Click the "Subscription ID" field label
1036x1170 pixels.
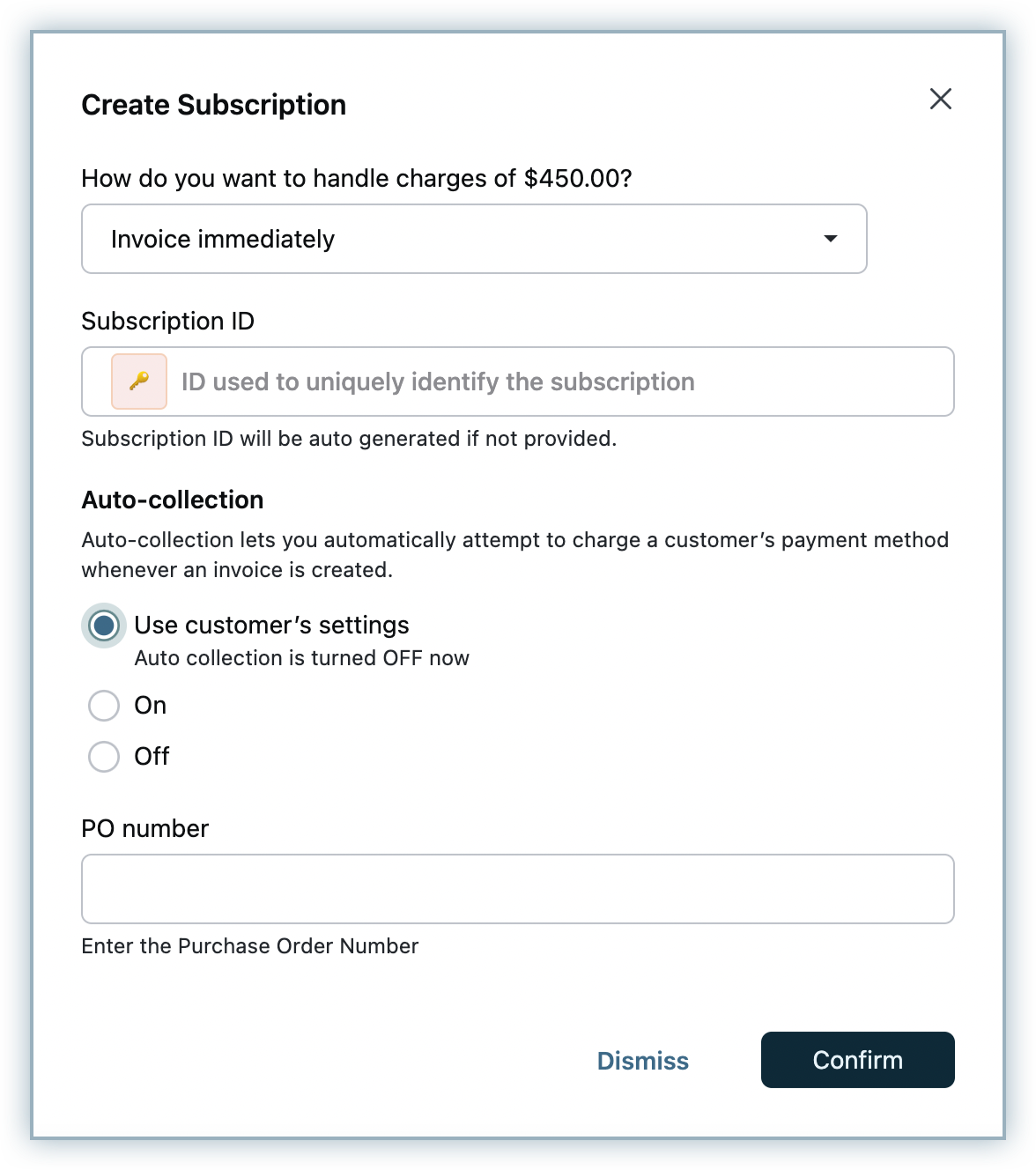pyautogui.click(x=167, y=322)
